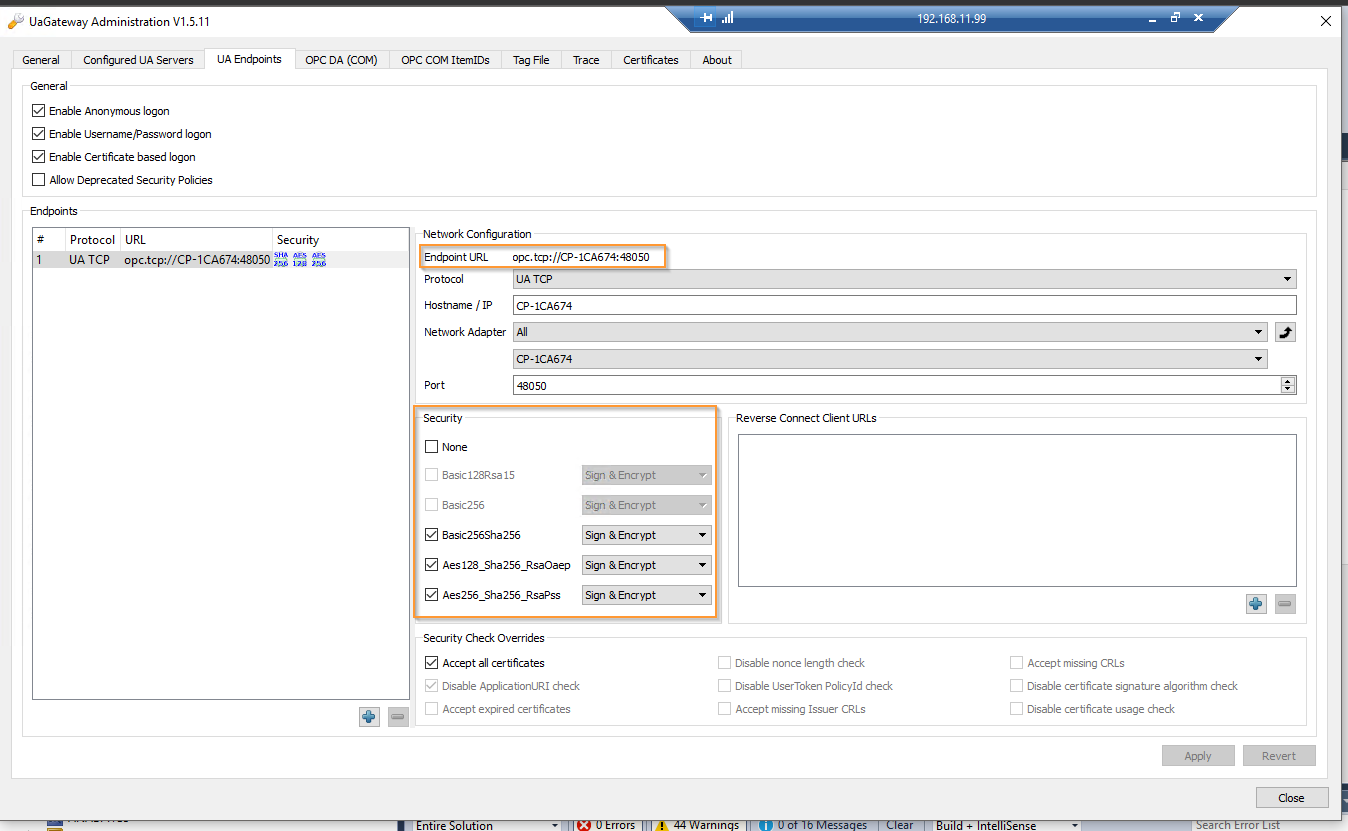The height and width of the screenshot is (831, 1348).
Task: Open the Network Adapter dropdown showing All
Action: point(890,332)
